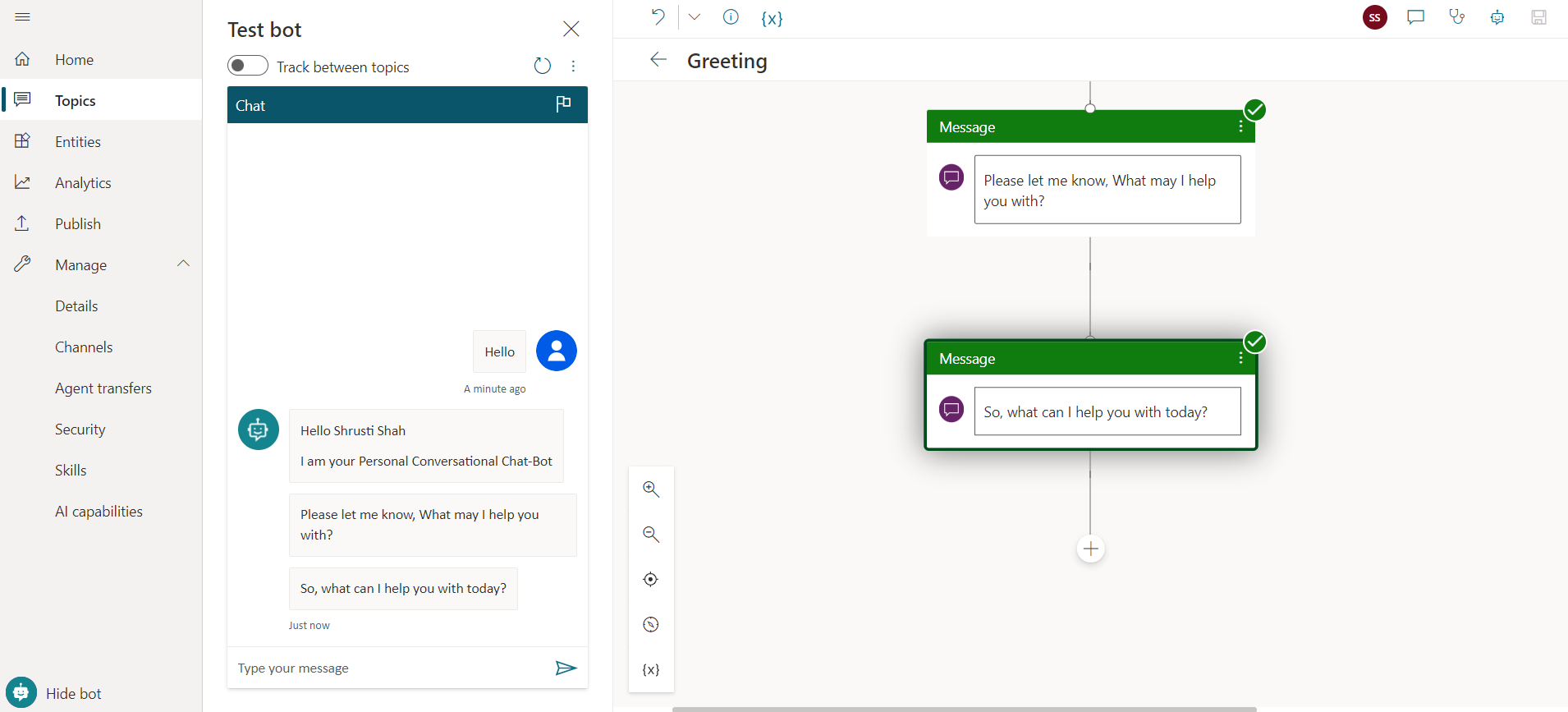Viewport: 1568px width, 712px height.
Task: Click the user avatar in chat
Action: click(x=557, y=351)
